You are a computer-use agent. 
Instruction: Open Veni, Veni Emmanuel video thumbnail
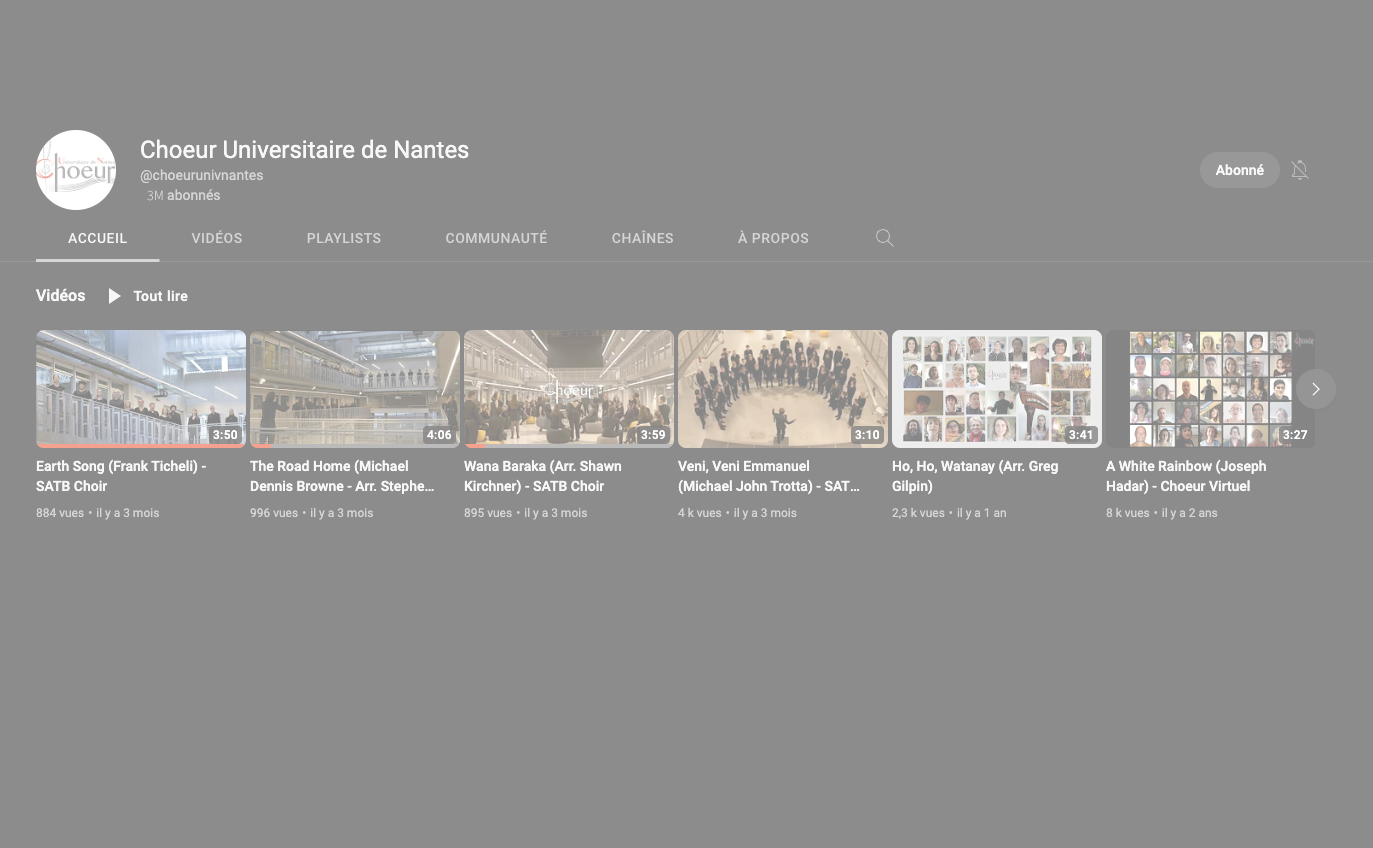point(783,389)
